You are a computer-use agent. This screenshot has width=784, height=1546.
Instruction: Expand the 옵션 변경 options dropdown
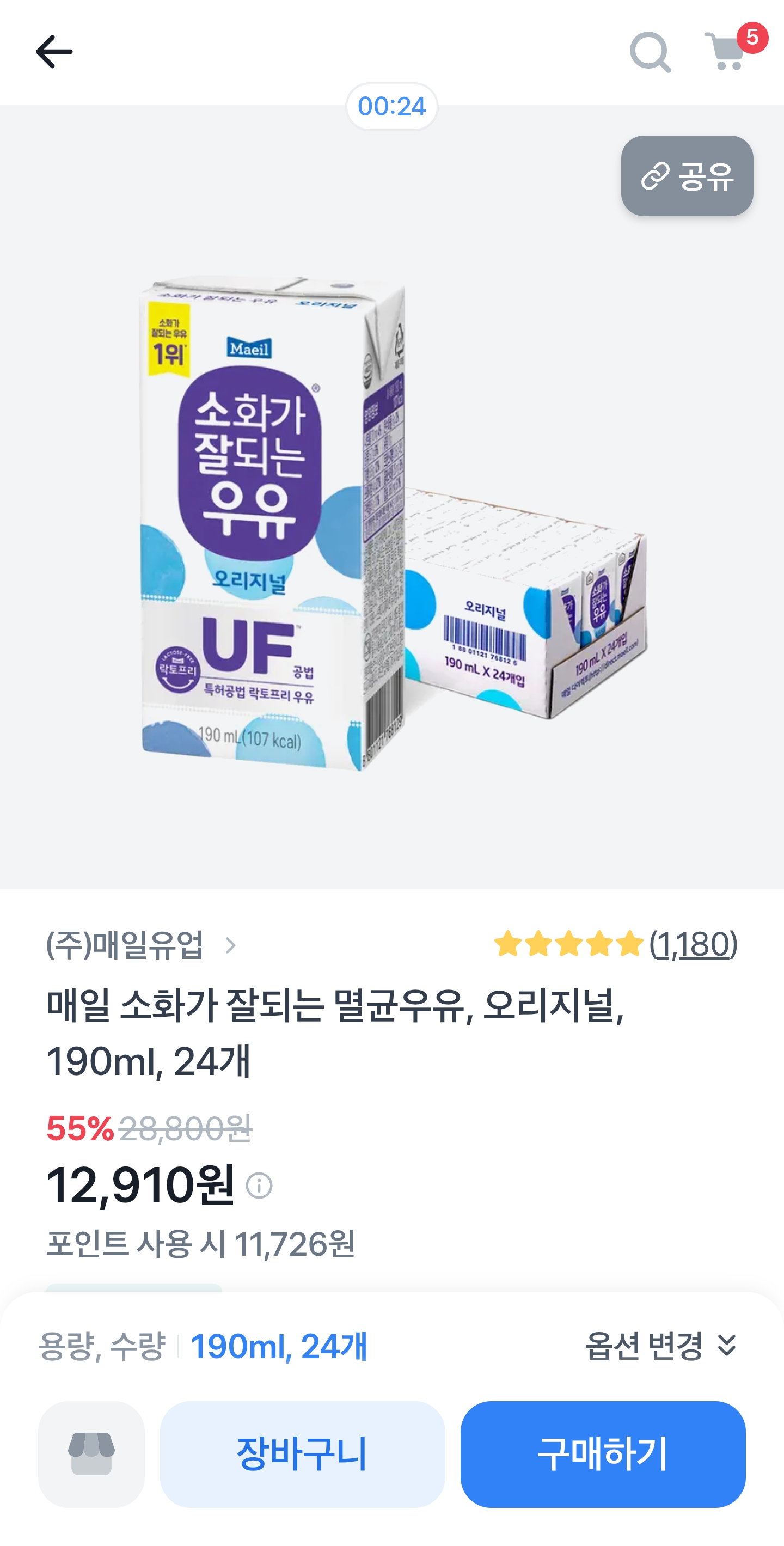click(x=660, y=1346)
